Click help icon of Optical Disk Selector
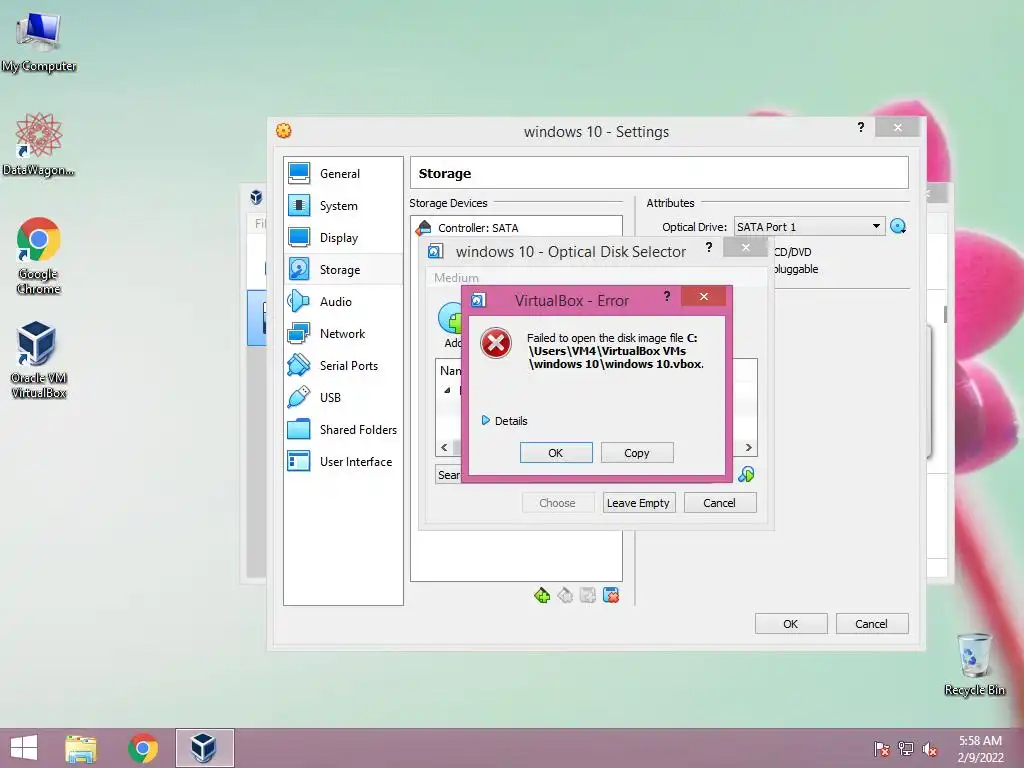 click(709, 248)
